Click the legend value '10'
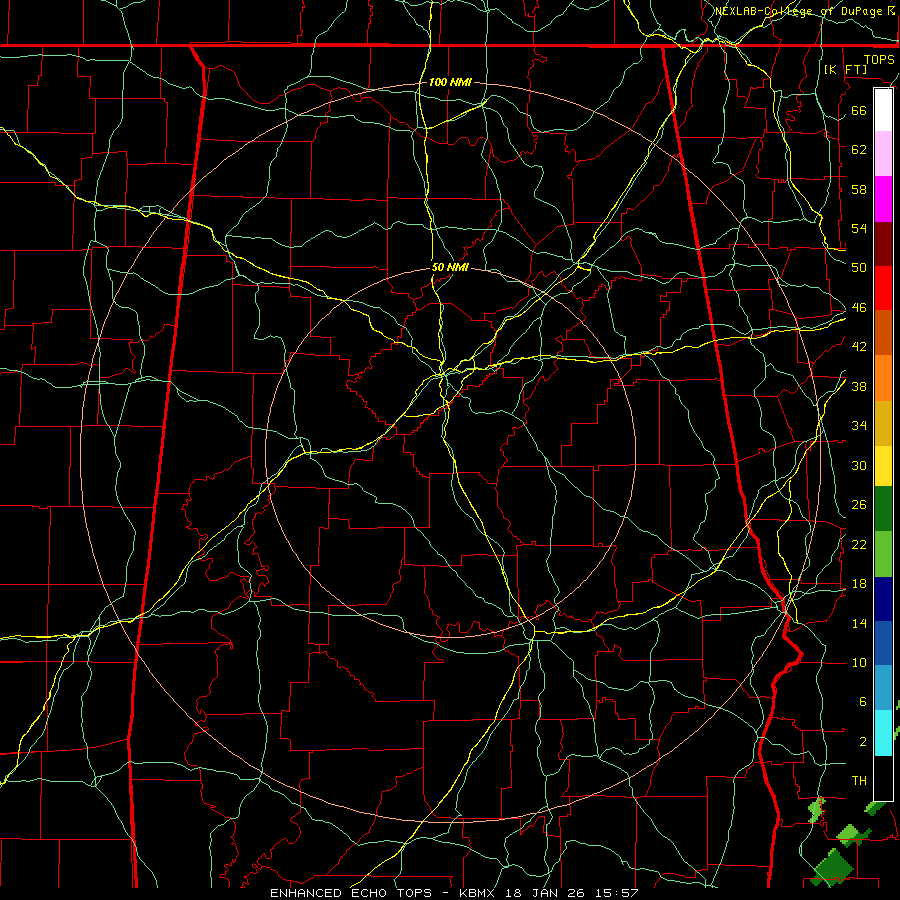900x900 pixels. pos(859,662)
